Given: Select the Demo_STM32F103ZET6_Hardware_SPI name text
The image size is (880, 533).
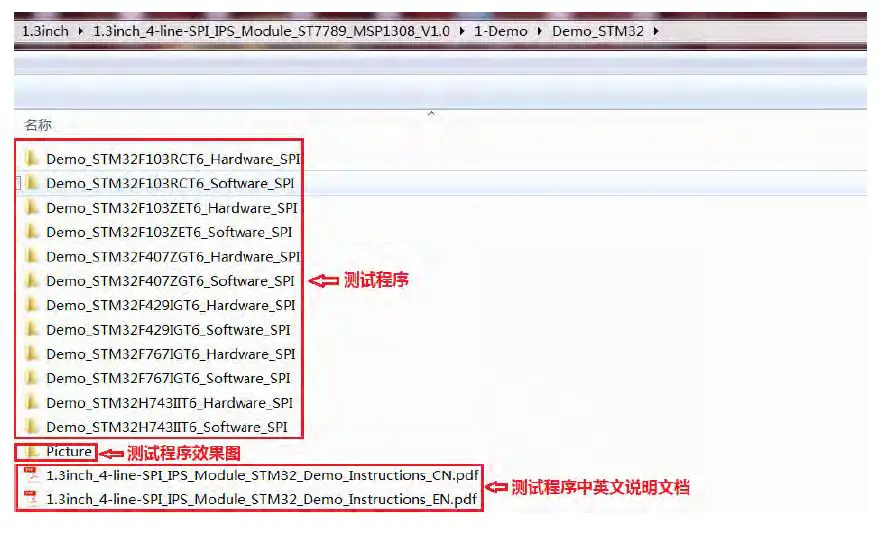Looking at the screenshot, I should tap(172, 208).
